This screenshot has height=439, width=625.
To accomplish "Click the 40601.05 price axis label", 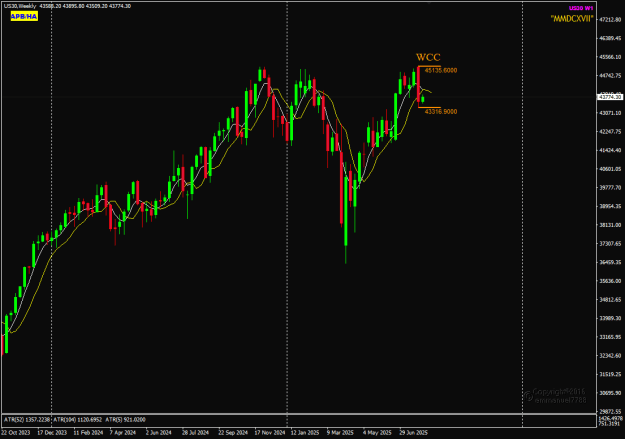I will pyautogui.click(x=610, y=169).
